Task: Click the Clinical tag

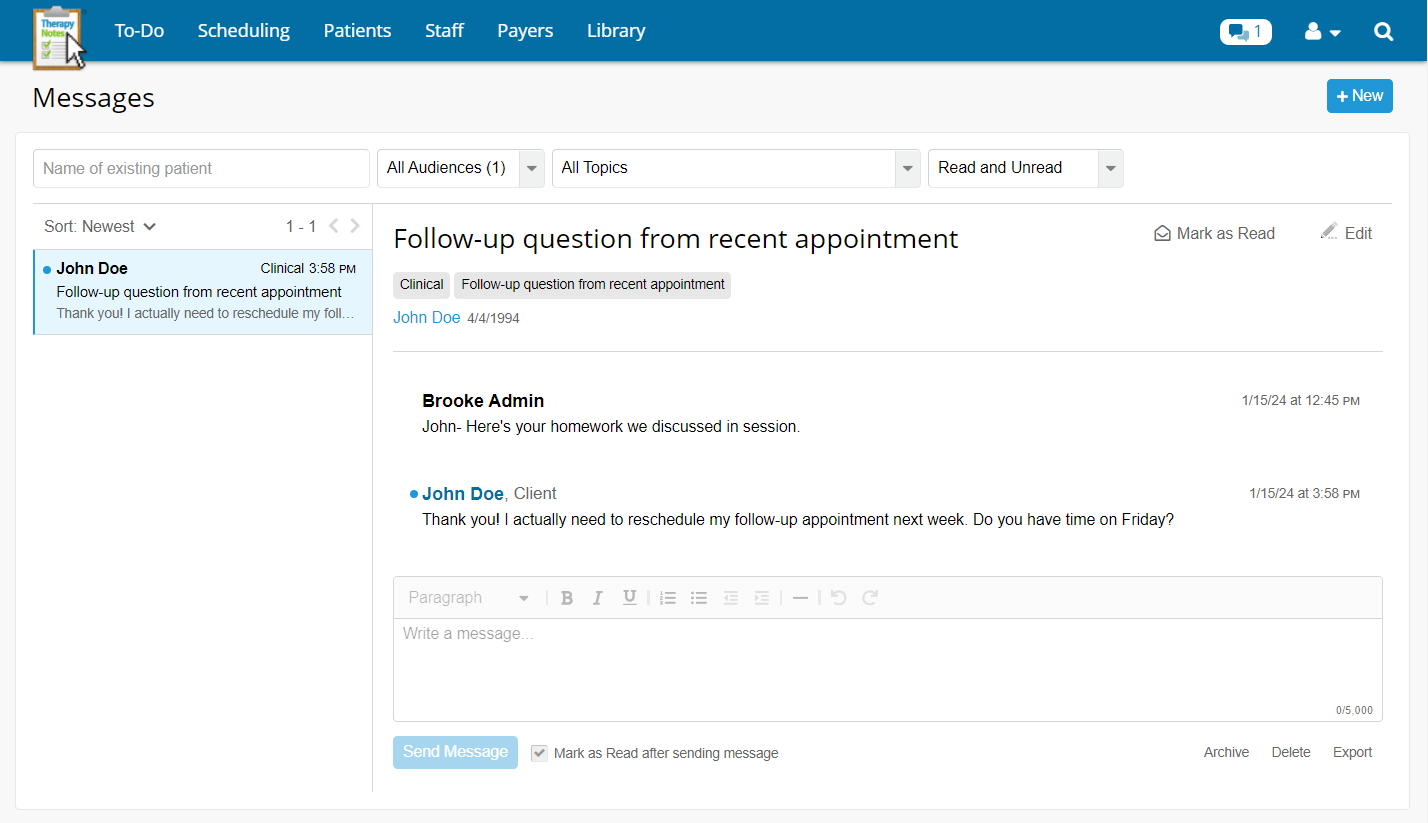Action: coord(421,285)
